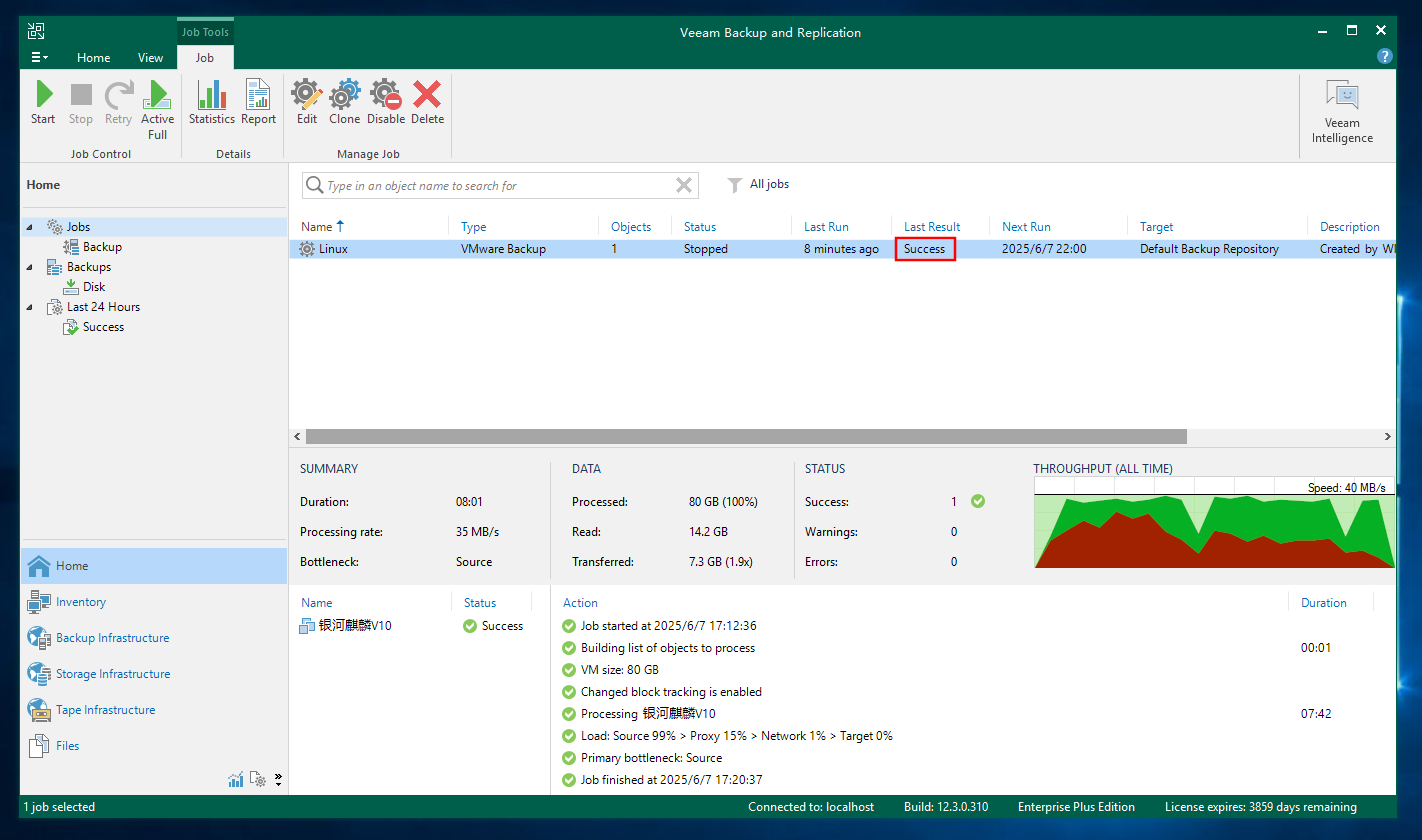The height and width of the screenshot is (840, 1422).
Task: Open the job Report
Action: coord(258,103)
